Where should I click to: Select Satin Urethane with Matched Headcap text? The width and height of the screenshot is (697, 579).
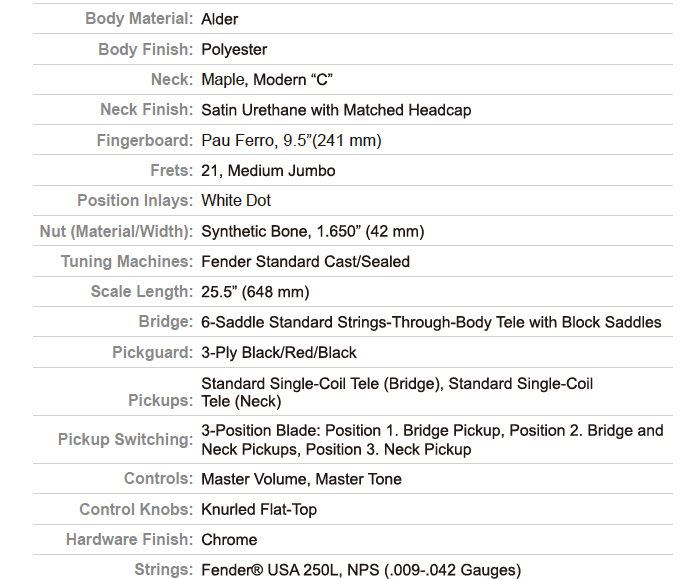pyautogui.click(x=336, y=110)
